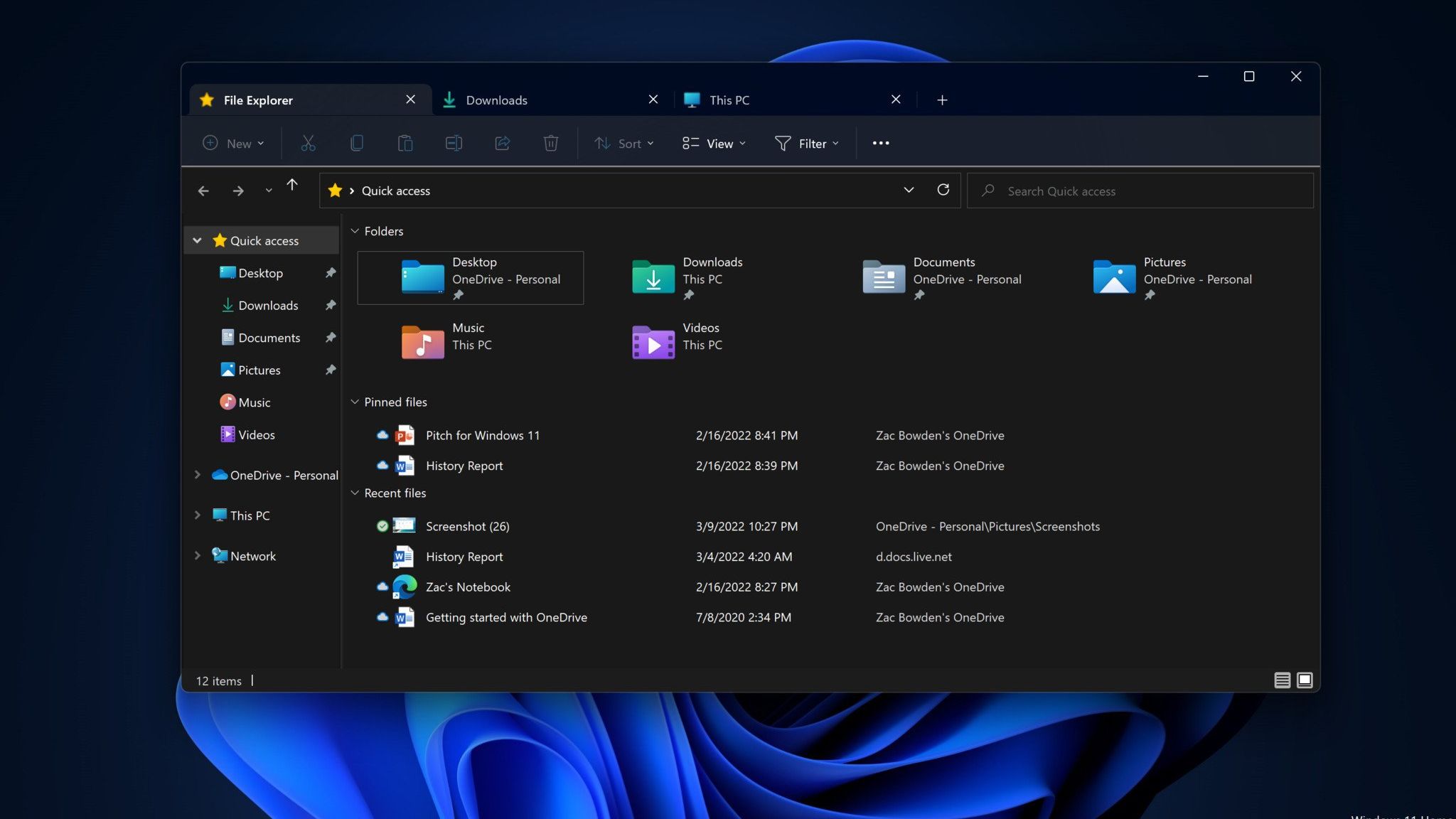Go back with the left arrow
Viewport: 1456px width, 819px height.
click(203, 191)
